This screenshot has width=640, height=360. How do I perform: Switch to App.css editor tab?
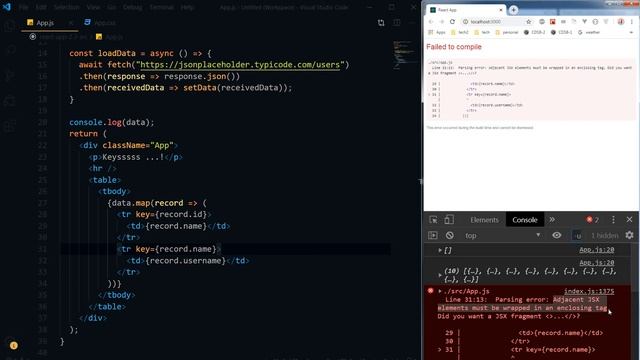tap(100, 23)
